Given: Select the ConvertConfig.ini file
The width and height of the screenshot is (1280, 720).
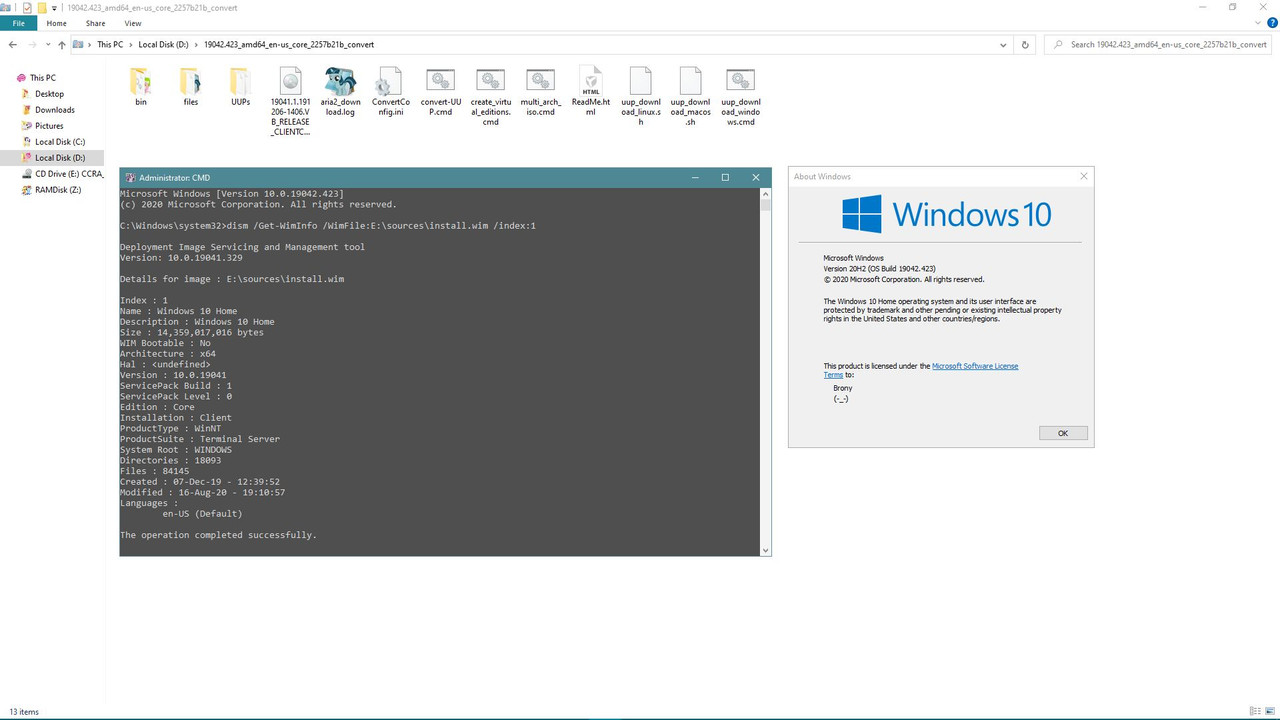Looking at the screenshot, I should (390, 92).
